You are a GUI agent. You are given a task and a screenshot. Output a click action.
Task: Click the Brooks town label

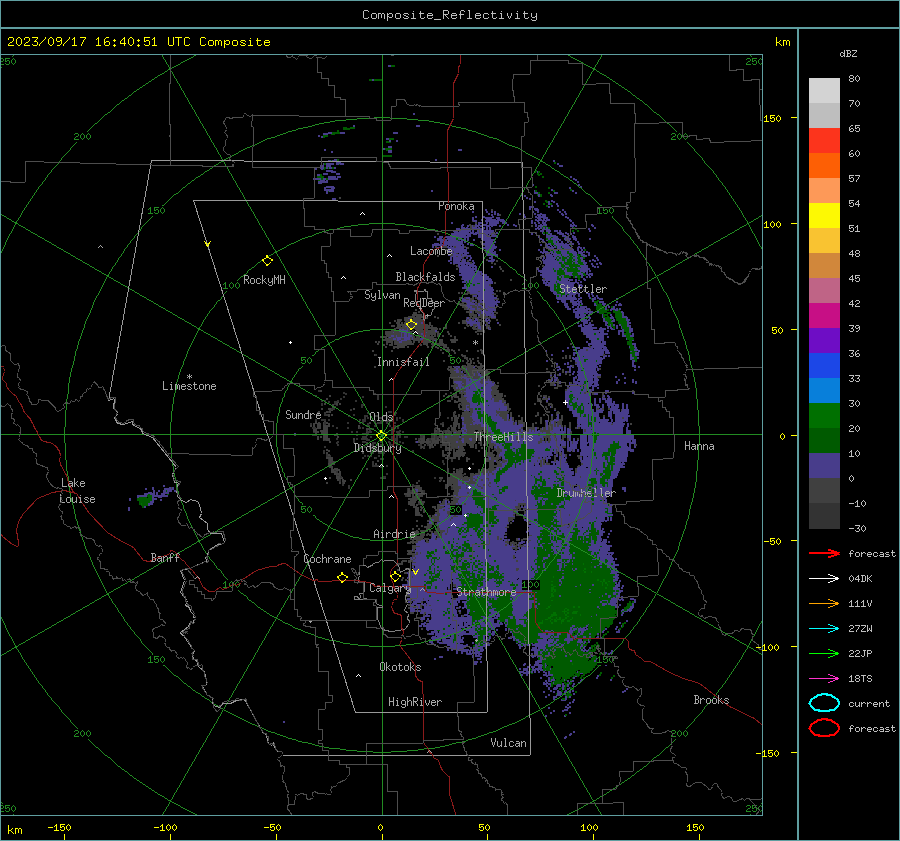pos(711,700)
